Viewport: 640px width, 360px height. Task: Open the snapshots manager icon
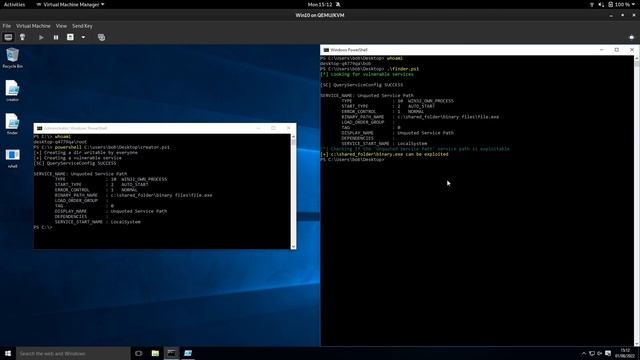click(101, 37)
